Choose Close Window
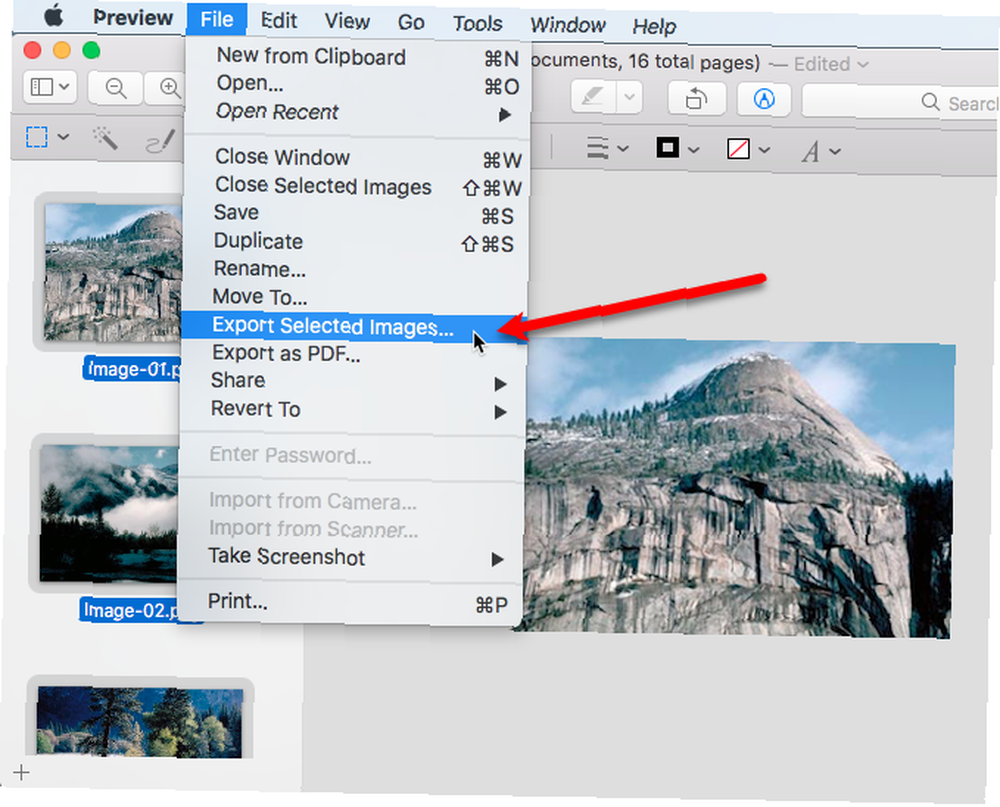The height and width of the screenshot is (807, 1000). coord(355,158)
